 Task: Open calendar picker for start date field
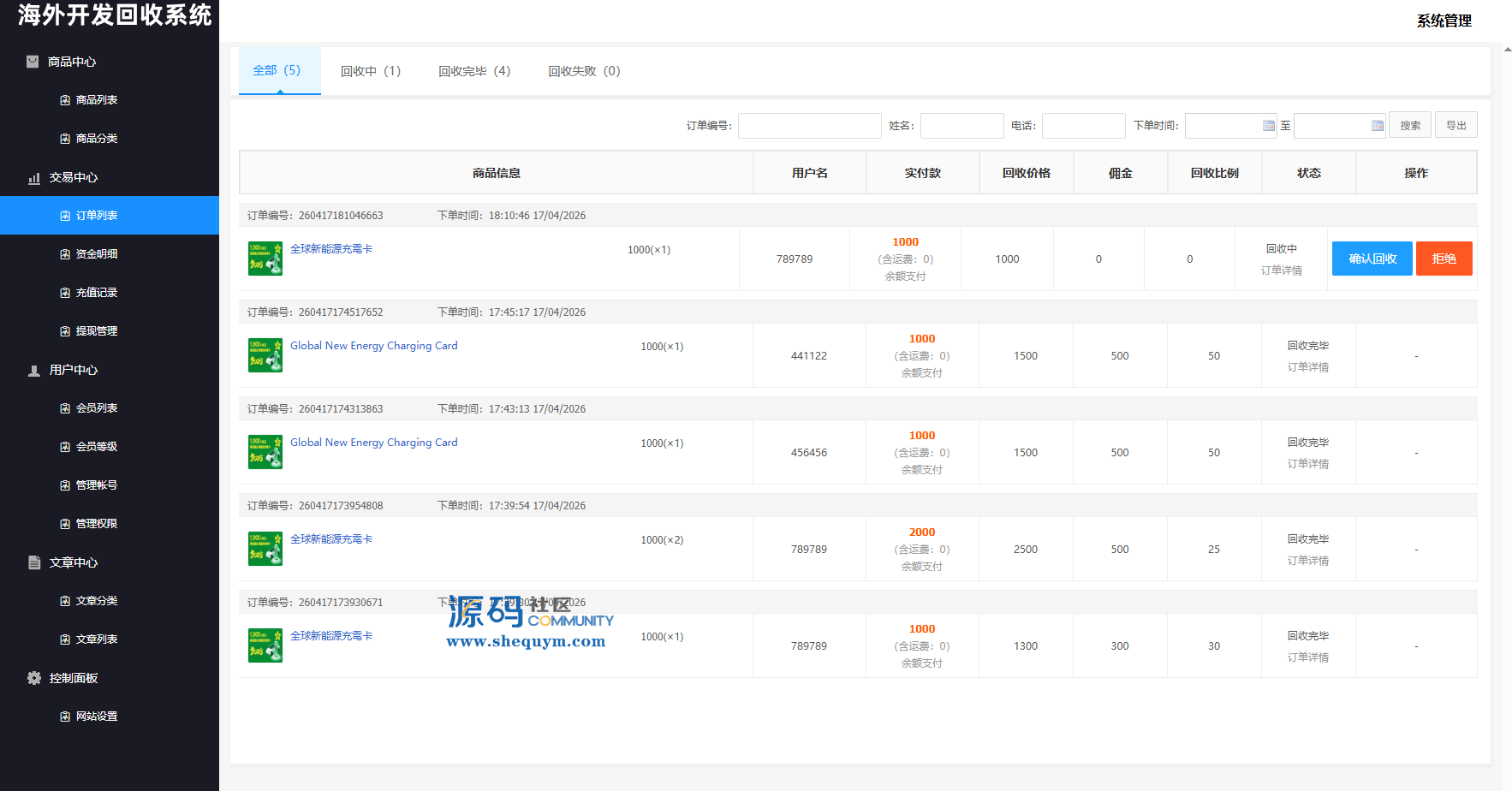pyautogui.click(x=1268, y=126)
